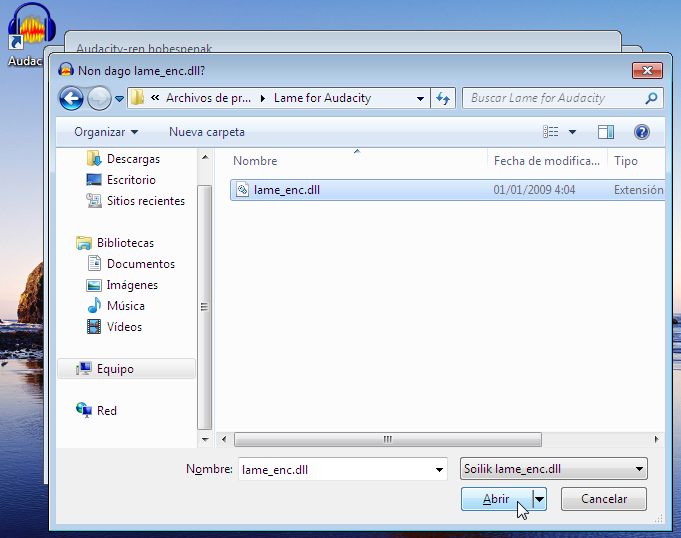This screenshot has width=681, height=538.
Task: Open Documentos library
Action: pos(141,264)
